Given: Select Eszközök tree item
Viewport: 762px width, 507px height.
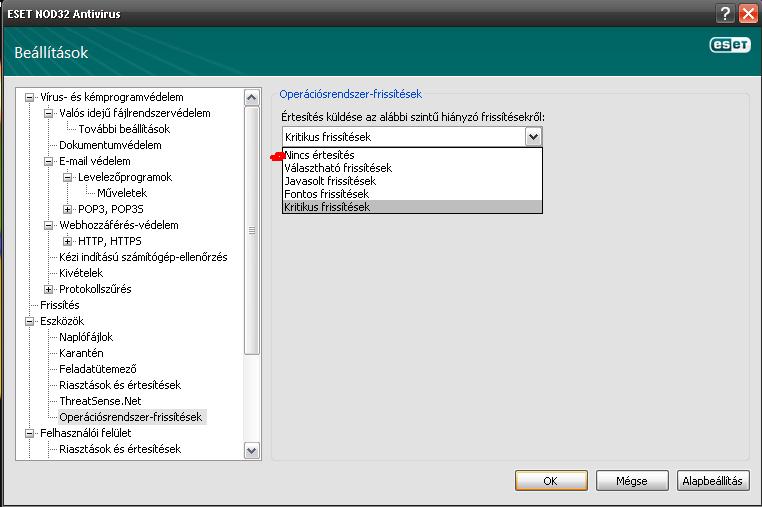Looking at the screenshot, I should (x=62, y=321).
